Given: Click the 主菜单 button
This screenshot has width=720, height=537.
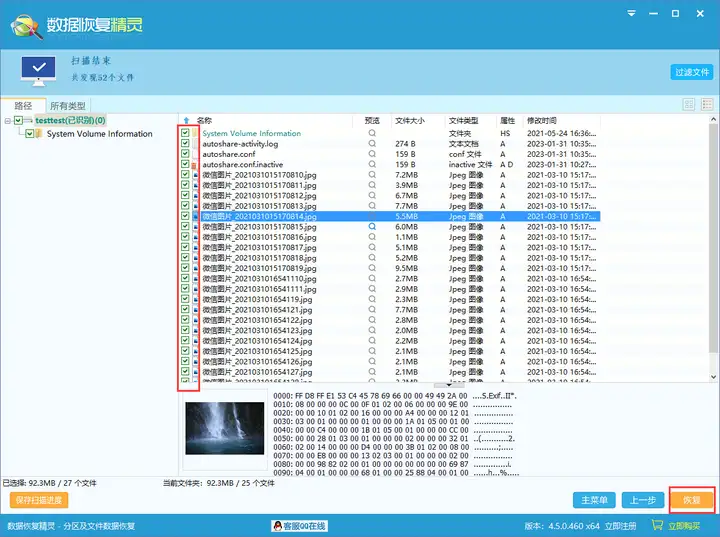Looking at the screenshot, I should point(594,500).
